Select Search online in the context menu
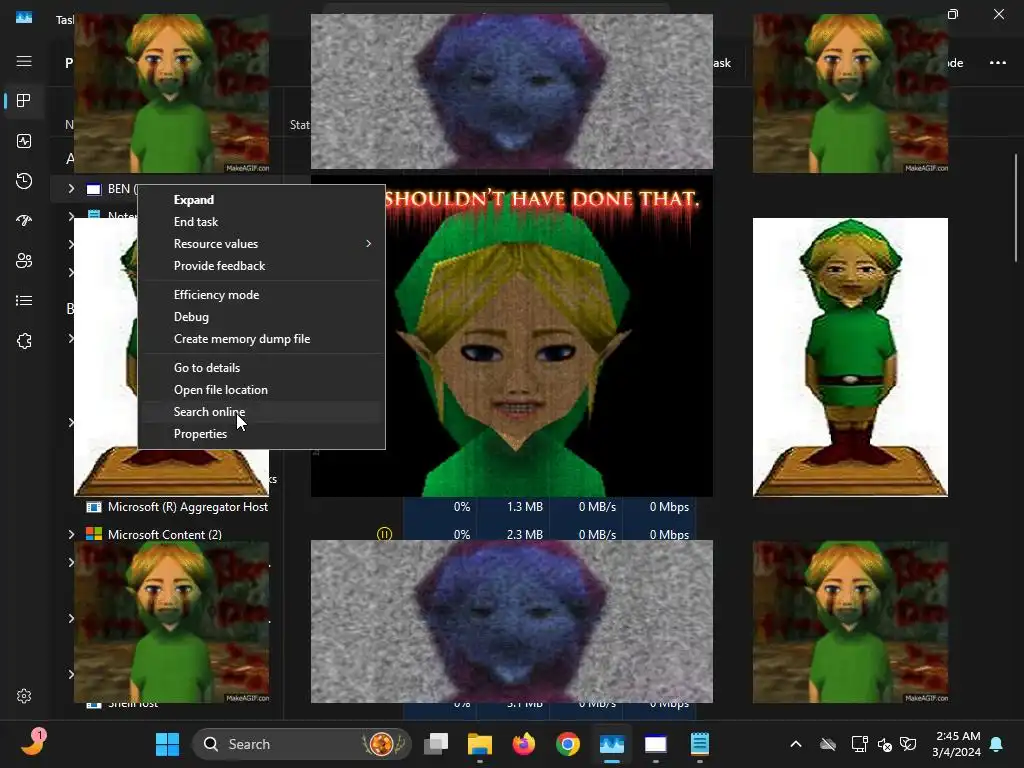 click(x=209, y=411)
